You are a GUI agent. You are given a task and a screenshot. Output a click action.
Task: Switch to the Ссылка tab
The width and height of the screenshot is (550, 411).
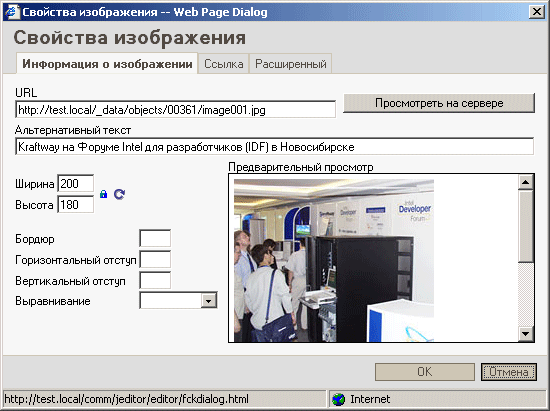click(x=223, y=64)
